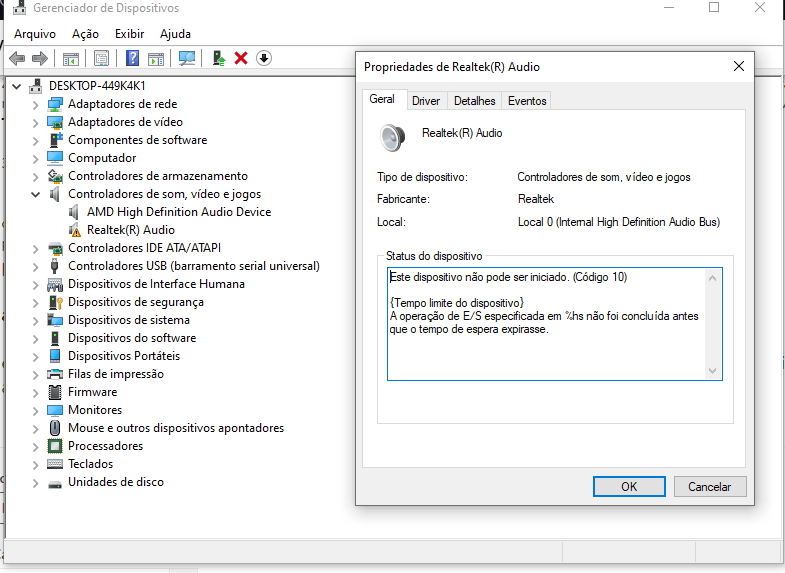Click the device status scrollbar down arrow
Viewport: 785px width, 573px height.
[712, 370]
